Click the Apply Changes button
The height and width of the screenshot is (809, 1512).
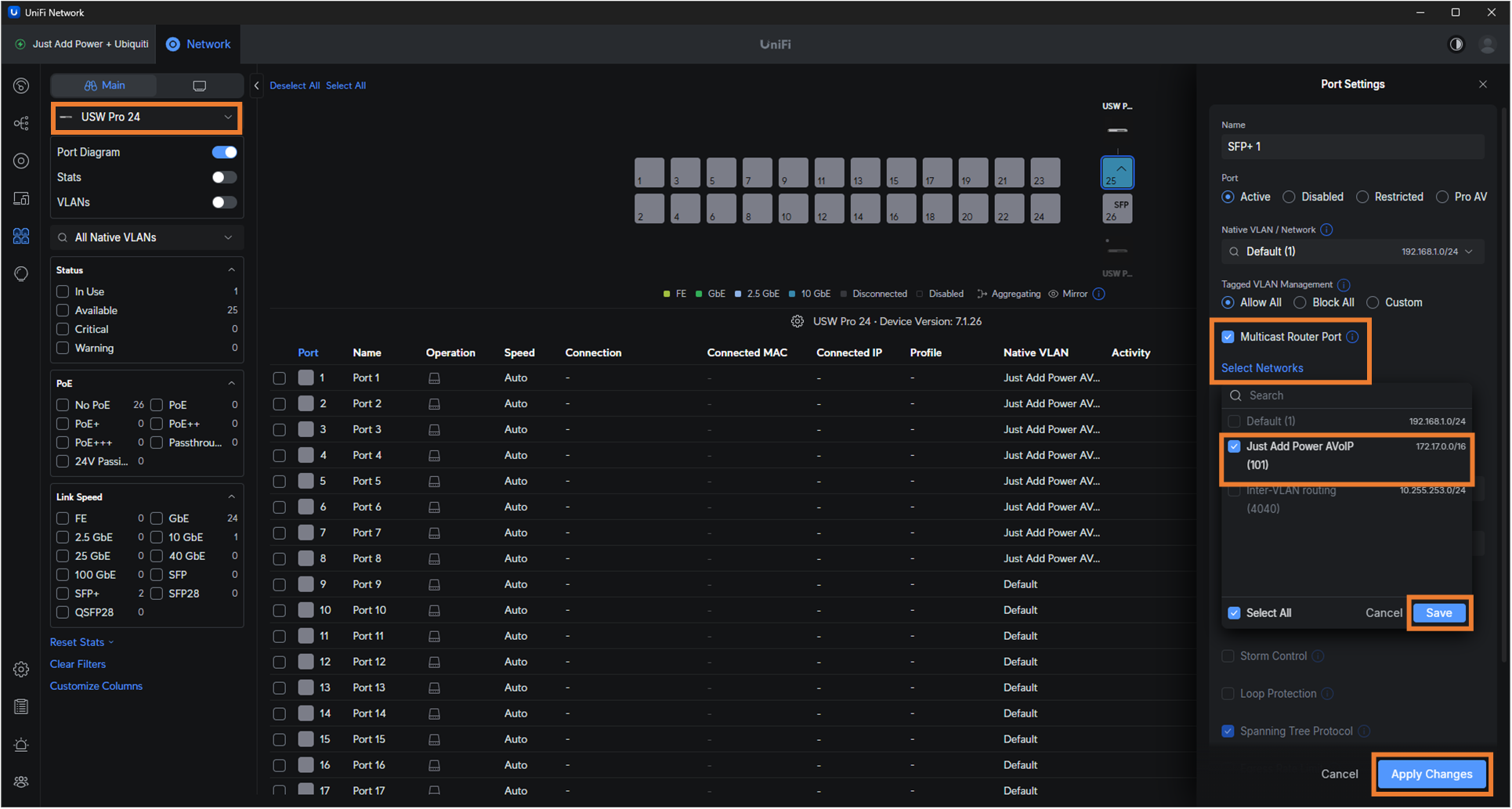pos(1431,774)
